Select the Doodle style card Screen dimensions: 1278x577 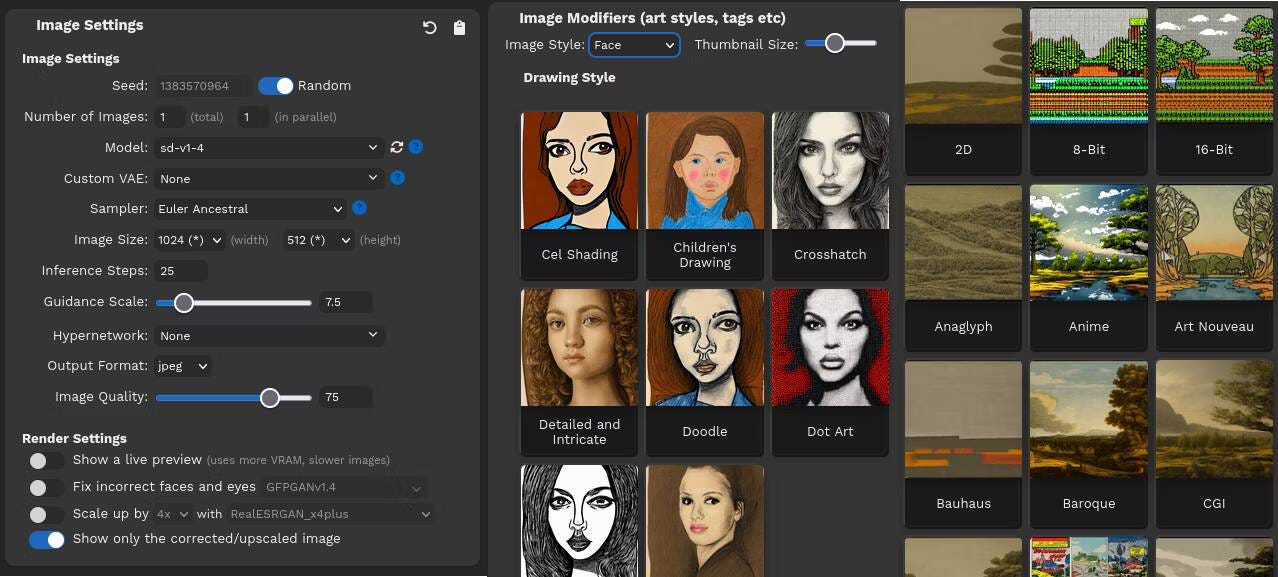[705, 372]
